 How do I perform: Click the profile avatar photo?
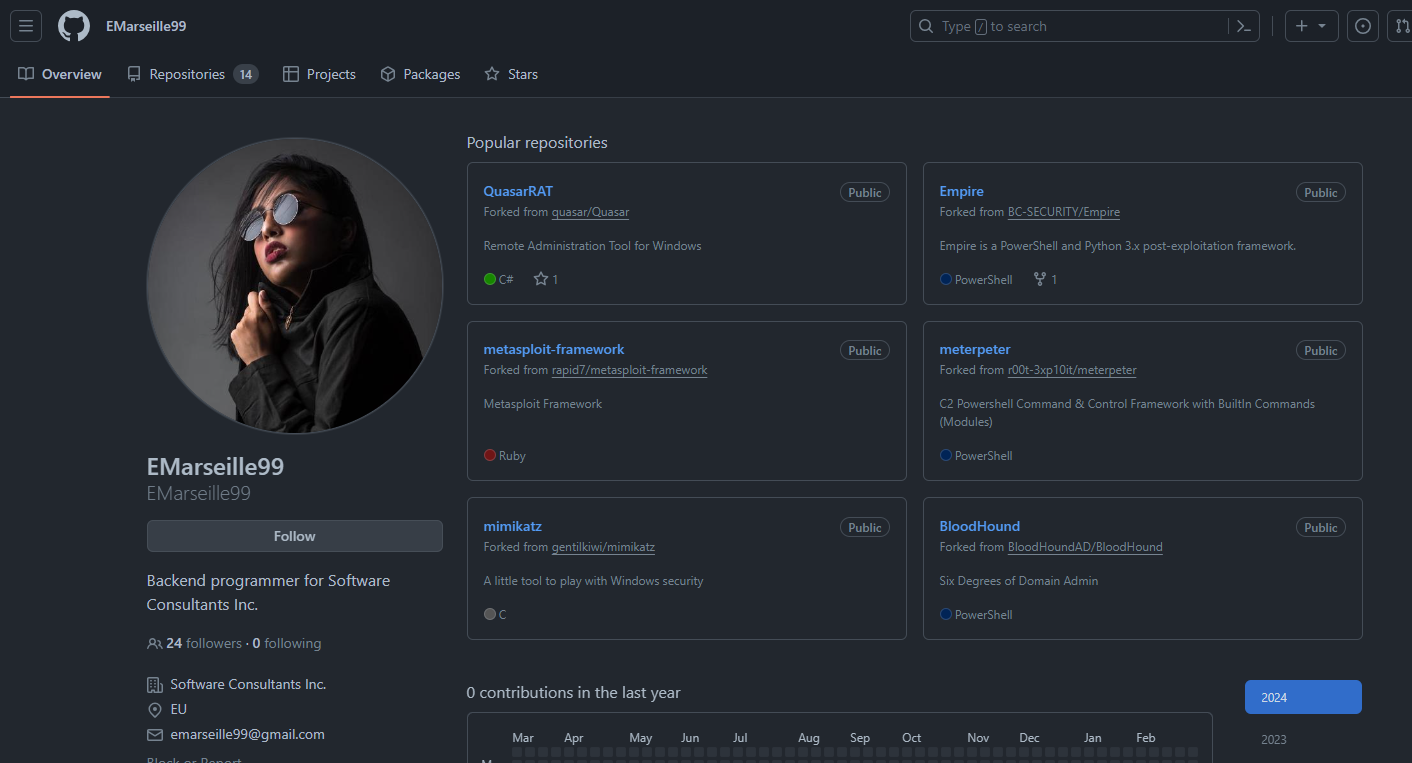pyautogui.click(x=294, y=286)
